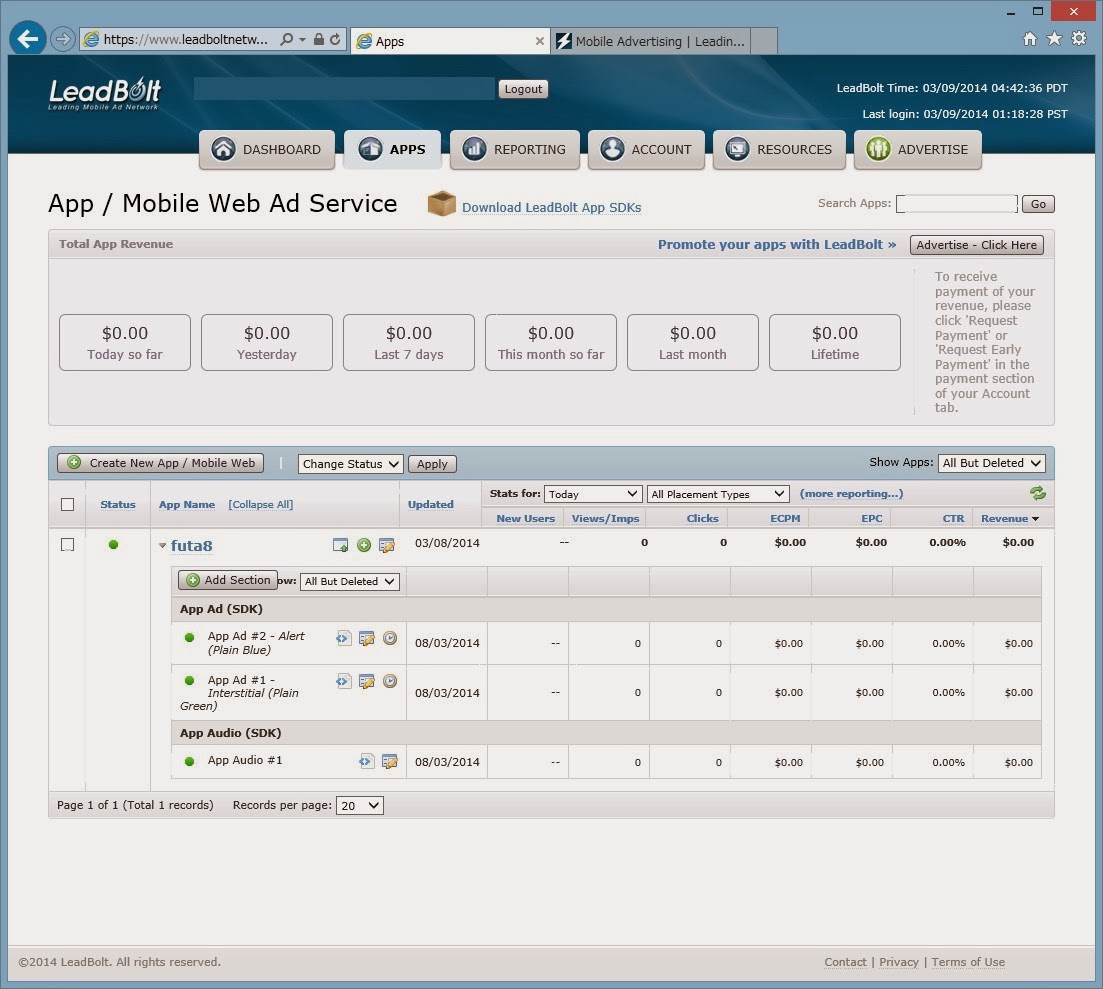Screen dimensions: 1103x989
Task: Click the SDK package box icon
Action: coord(442,204)
